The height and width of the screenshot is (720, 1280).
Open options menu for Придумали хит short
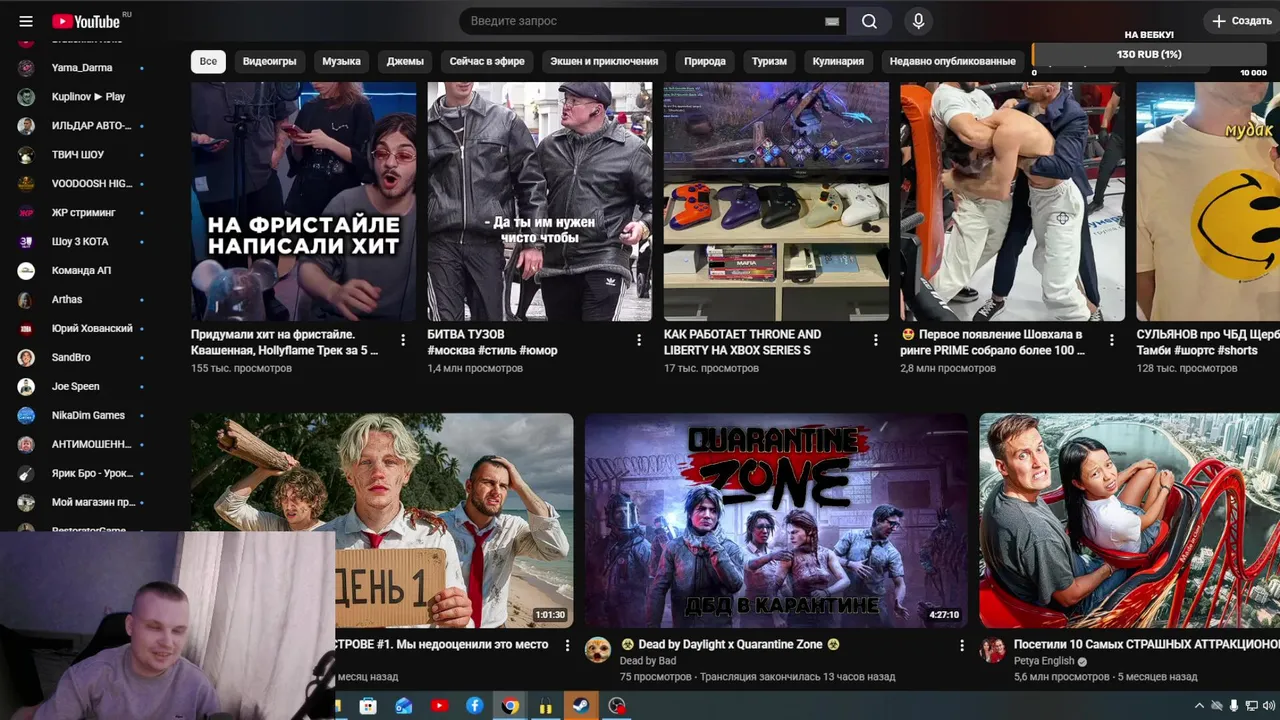tap(403, 341)
